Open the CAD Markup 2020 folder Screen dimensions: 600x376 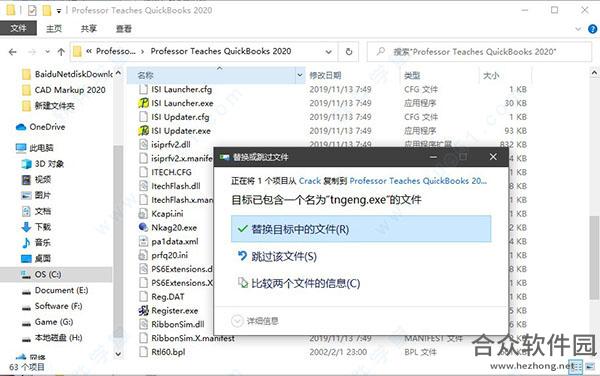[x=64, y=90]
